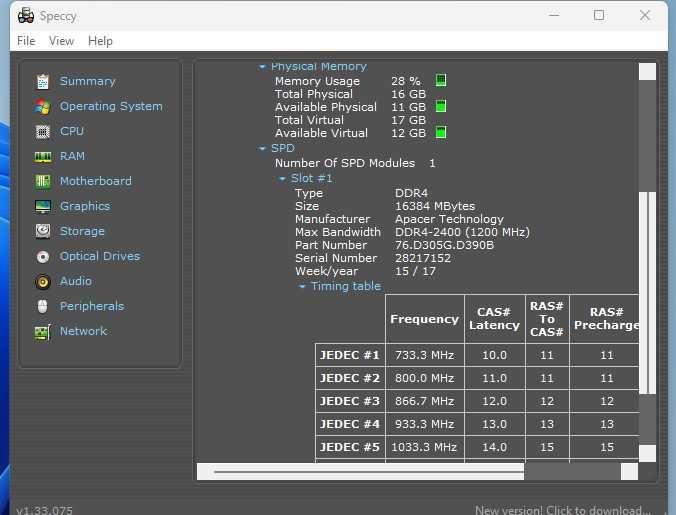The height and width of the screenshot is (515, 676).
Task: Click the vertical scrollbar down button
Action: click(647, 453)
